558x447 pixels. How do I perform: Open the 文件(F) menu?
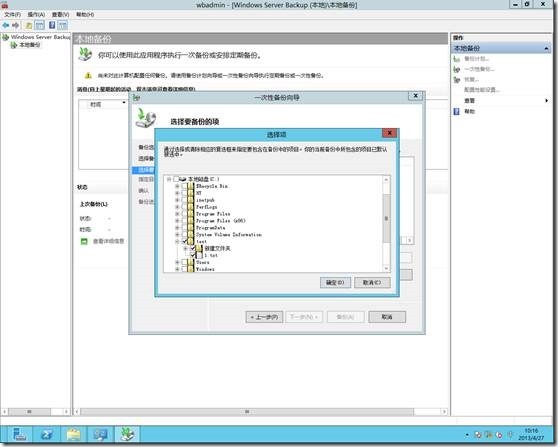pyautogui.click(x=12, y=15)
